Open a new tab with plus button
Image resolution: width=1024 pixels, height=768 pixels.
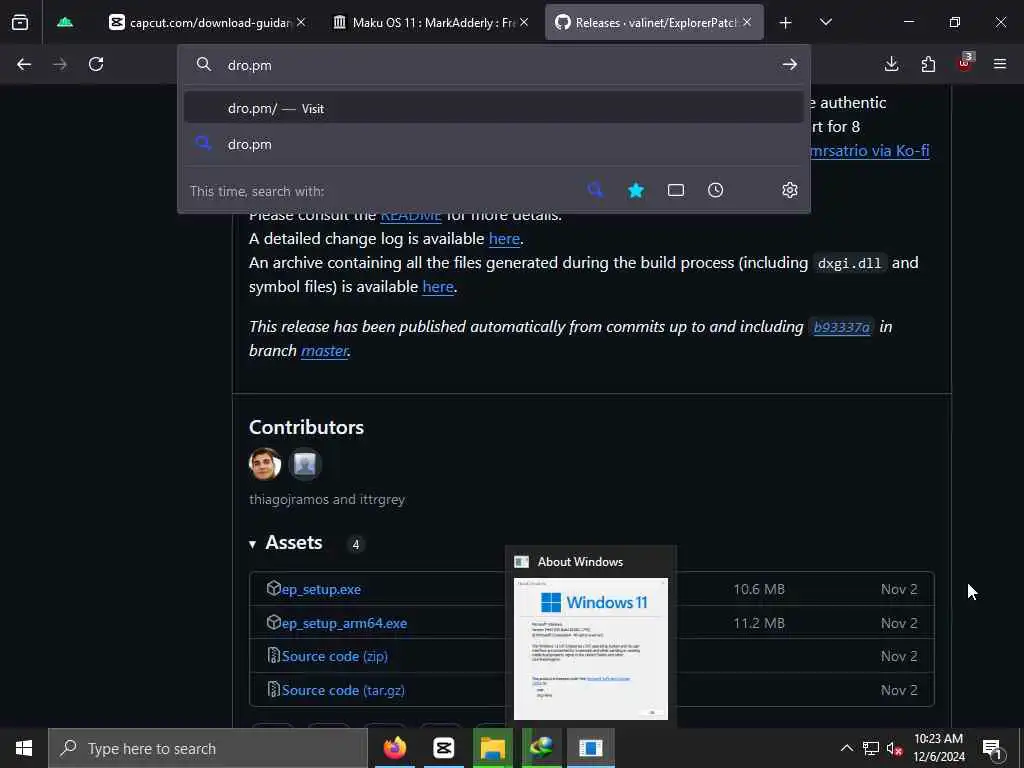[x=786, y=23]
